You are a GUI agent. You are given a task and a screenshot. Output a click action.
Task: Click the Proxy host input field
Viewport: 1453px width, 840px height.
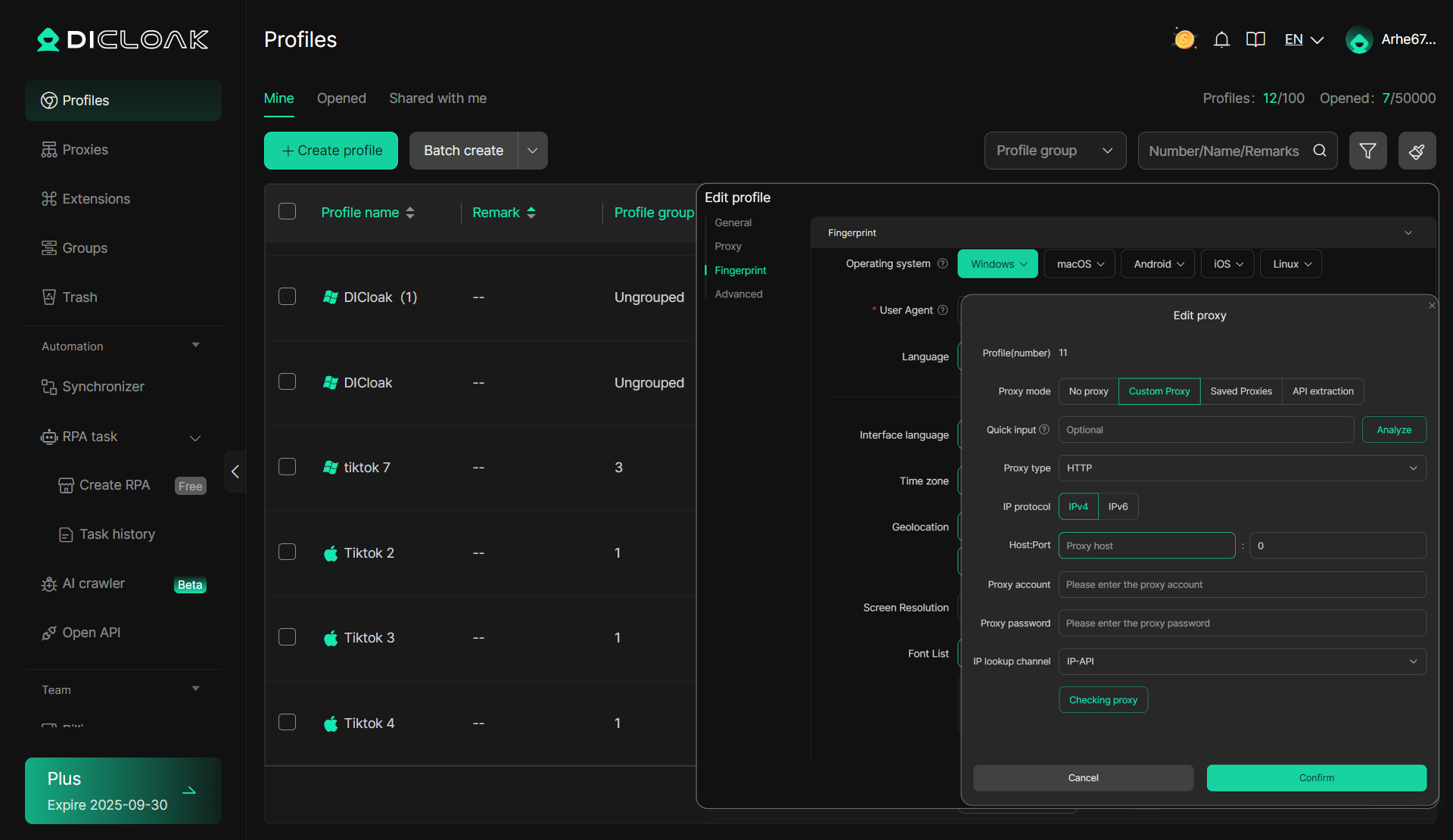[x=1147, y=545]
